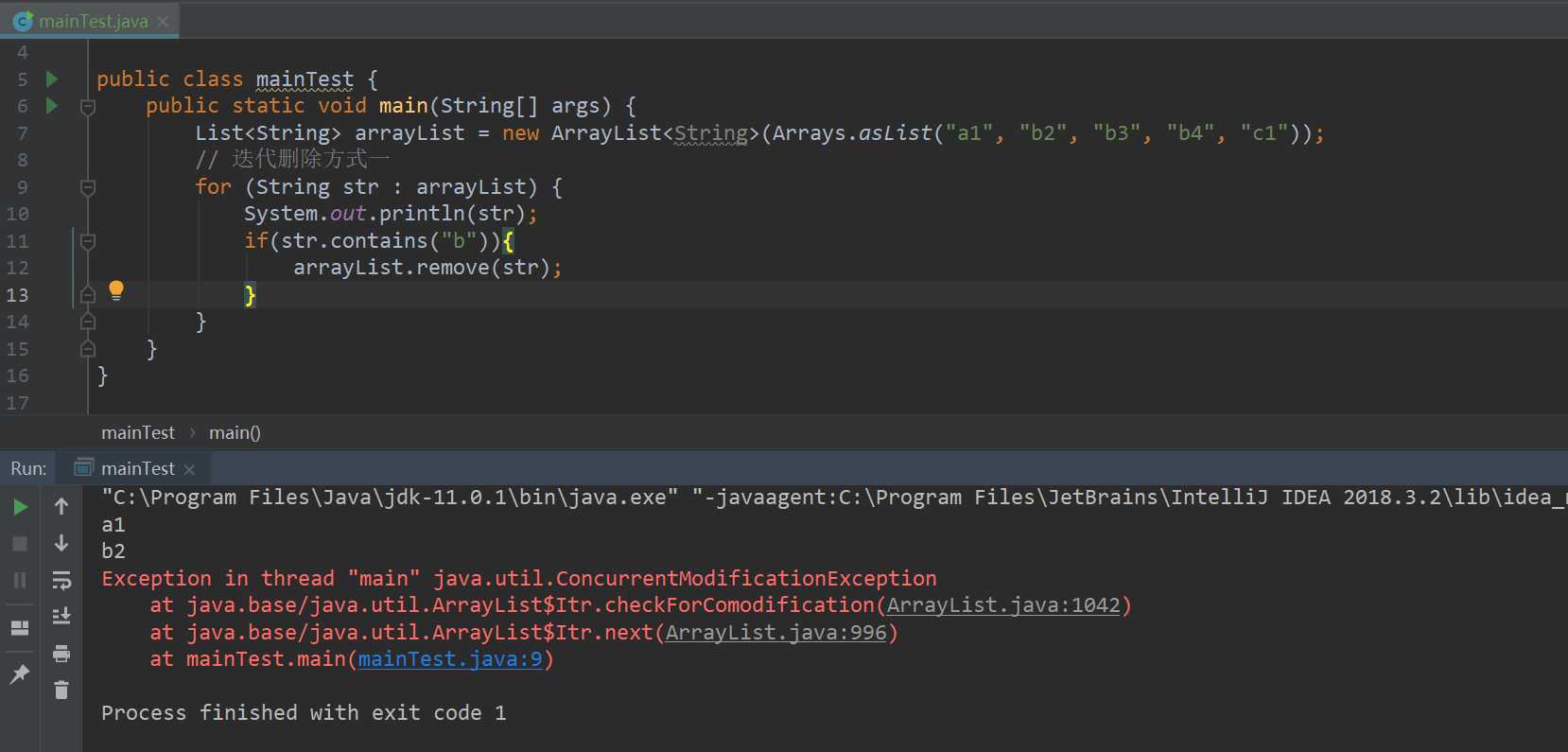Rerun mainTest with the green play button
Screen dimensions: 1568x752
20,507
